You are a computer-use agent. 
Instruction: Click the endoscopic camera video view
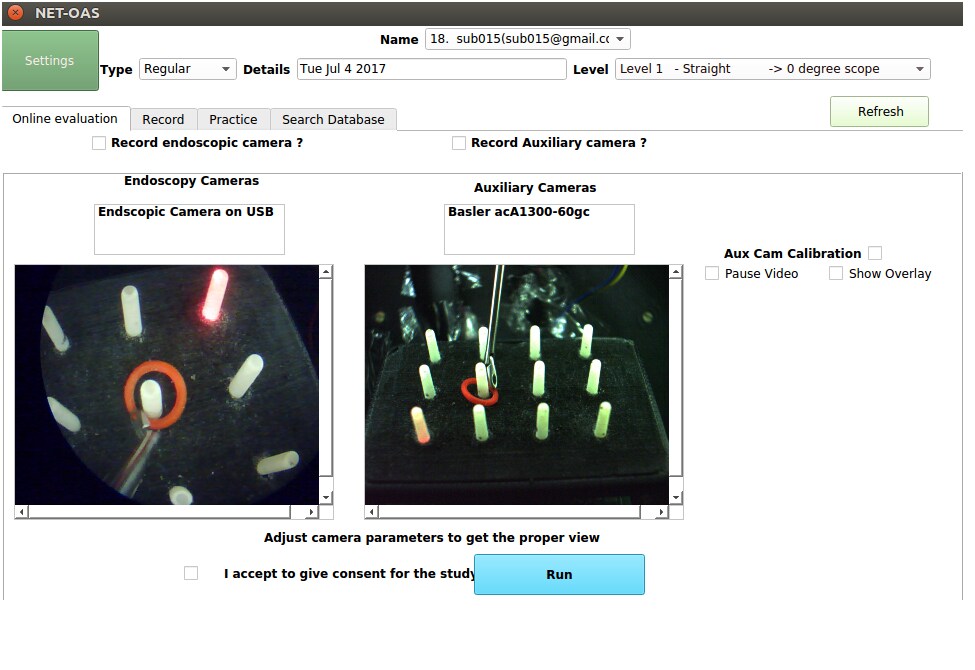click(x=167, y=384)
